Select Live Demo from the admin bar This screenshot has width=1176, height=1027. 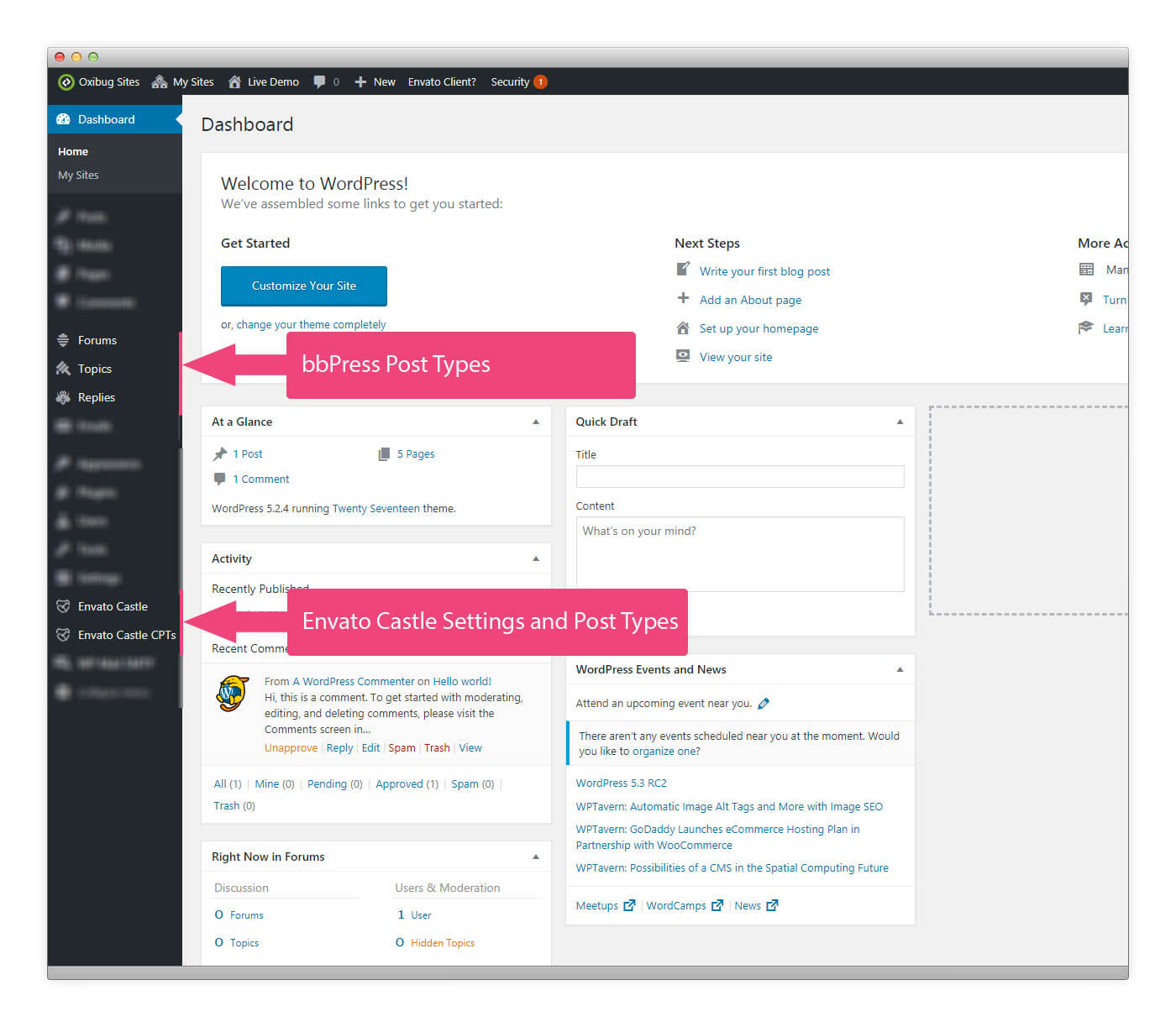point(272,81)
